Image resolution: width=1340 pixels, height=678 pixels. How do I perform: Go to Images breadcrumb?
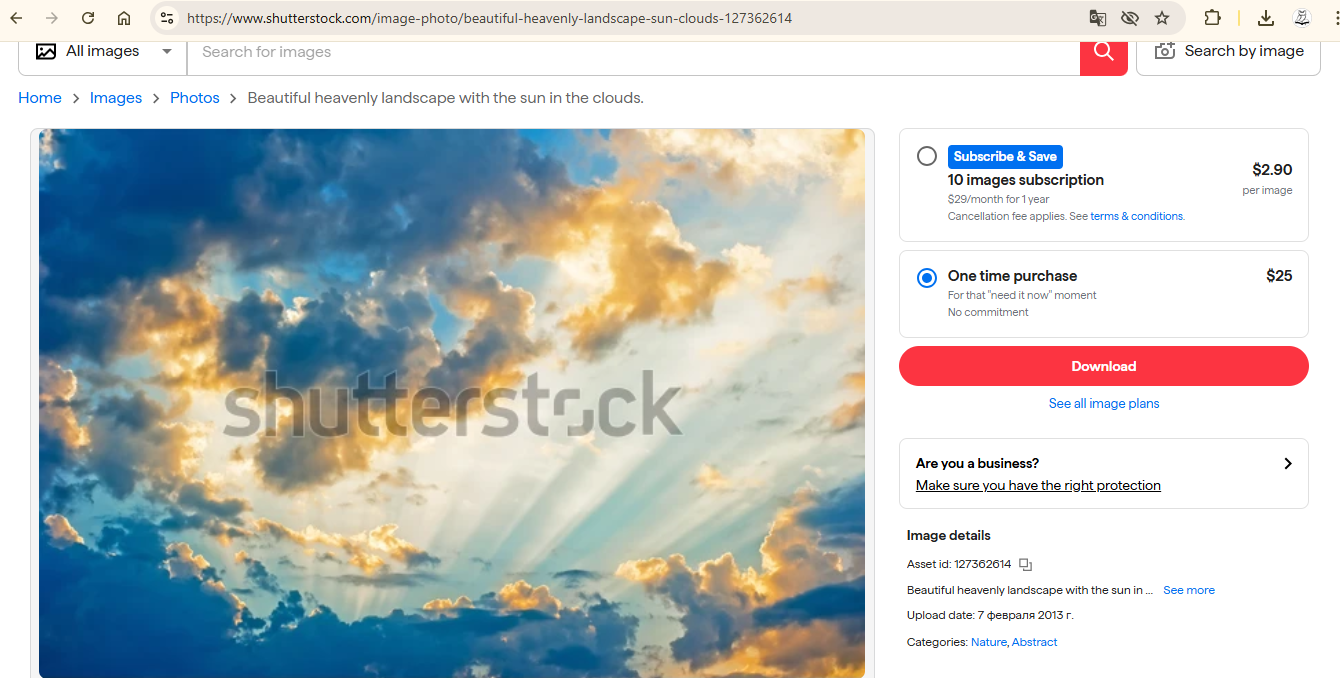[116, 98]
